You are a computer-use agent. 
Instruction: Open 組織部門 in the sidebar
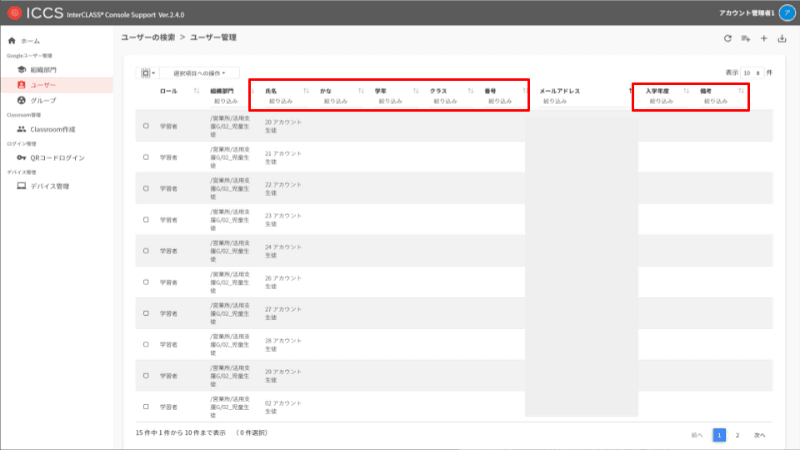pyautogui.click(x=43, y=70)
